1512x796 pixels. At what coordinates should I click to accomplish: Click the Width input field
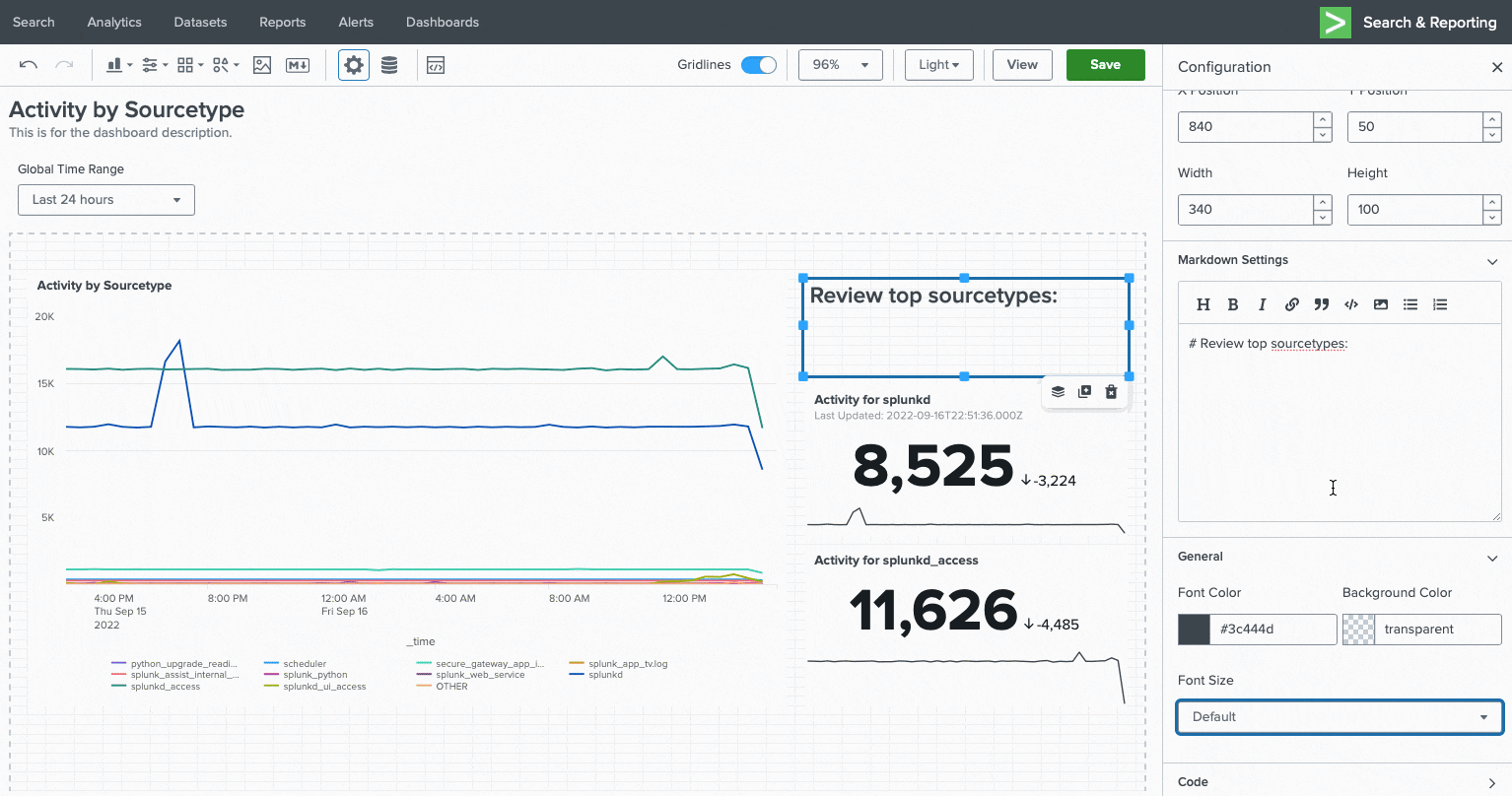tap(1247, 209)
